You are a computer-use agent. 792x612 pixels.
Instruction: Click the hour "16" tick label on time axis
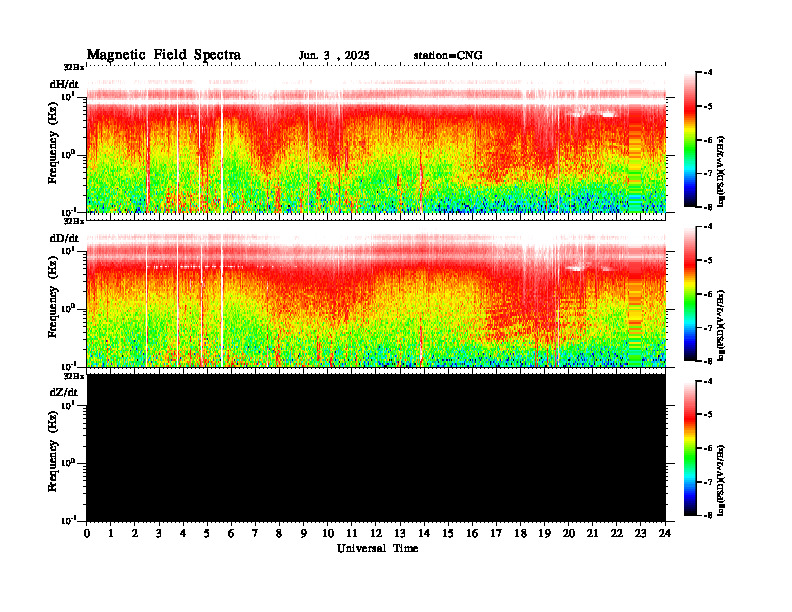pyautogui.click(x=472, y=533)
